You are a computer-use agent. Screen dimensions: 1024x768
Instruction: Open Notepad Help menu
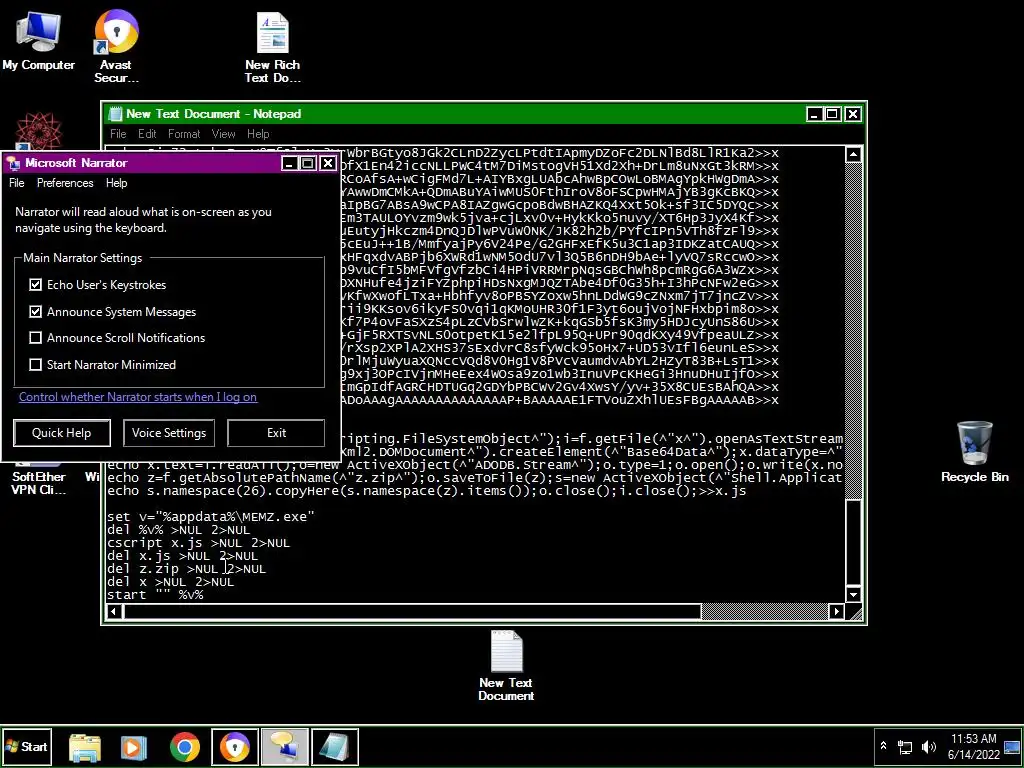pyautogui.click(x=258, y=133)
